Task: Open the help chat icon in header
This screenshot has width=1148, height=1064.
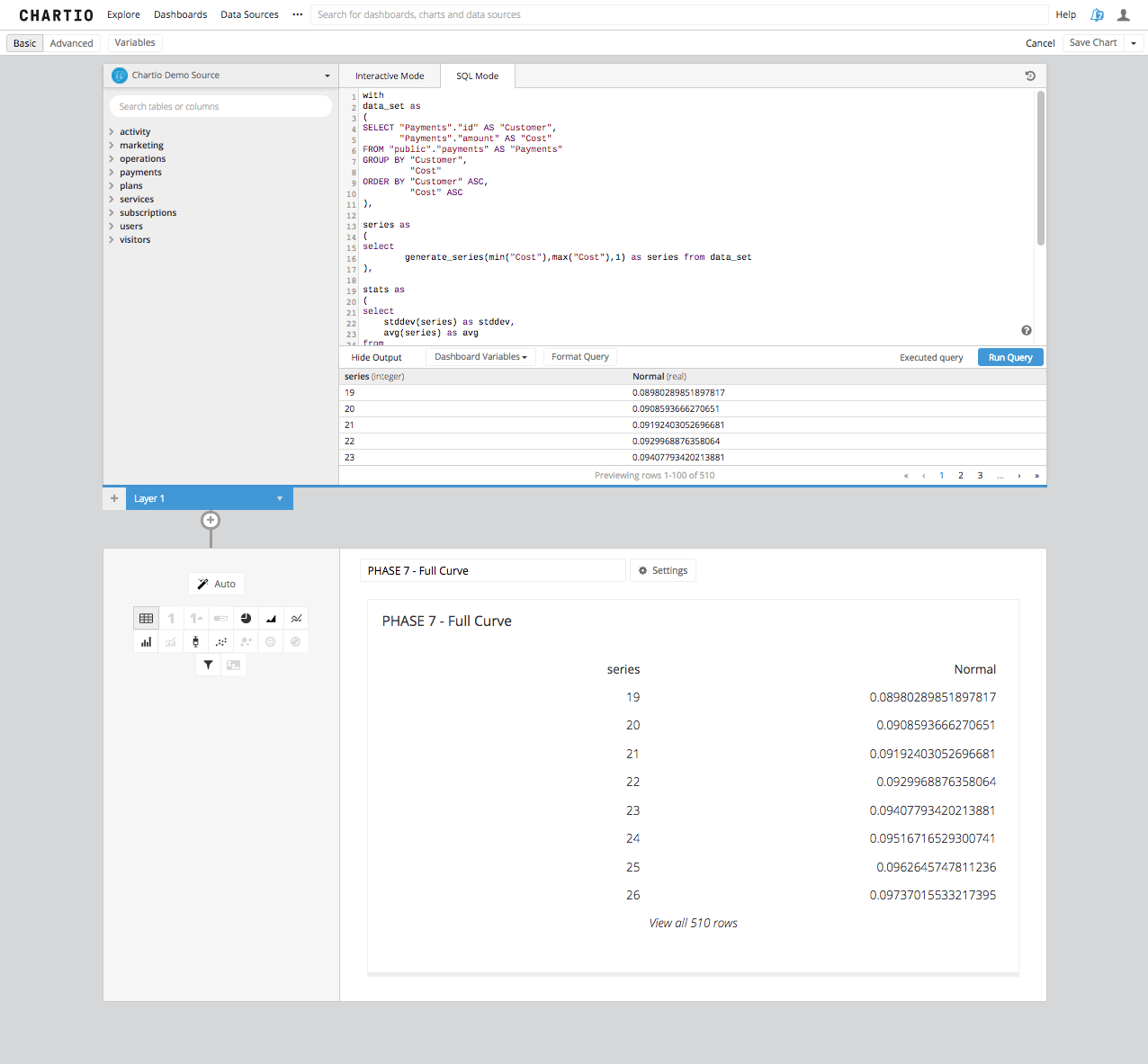Action: [x=1097, y=14]
